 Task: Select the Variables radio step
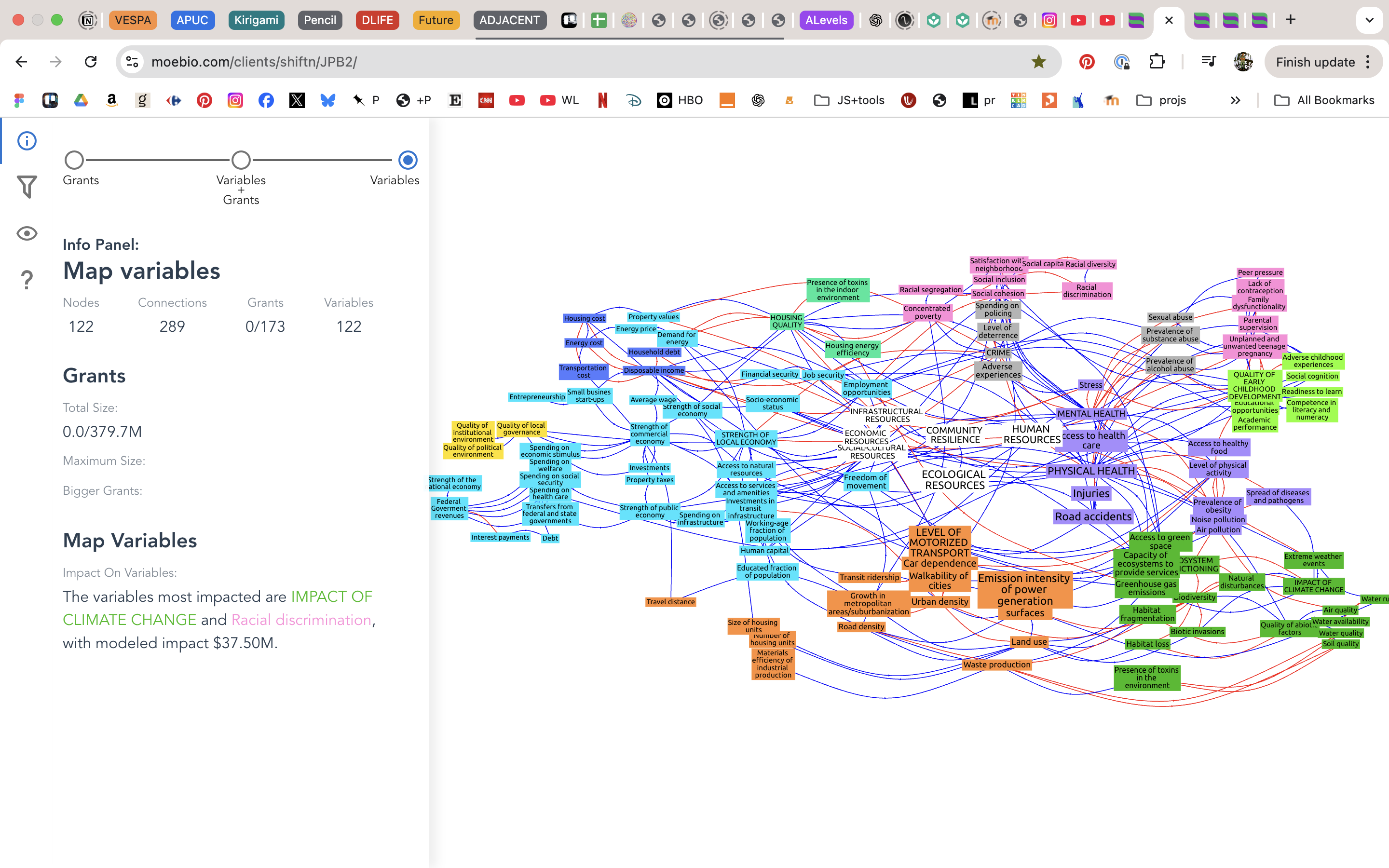point(408,160)
